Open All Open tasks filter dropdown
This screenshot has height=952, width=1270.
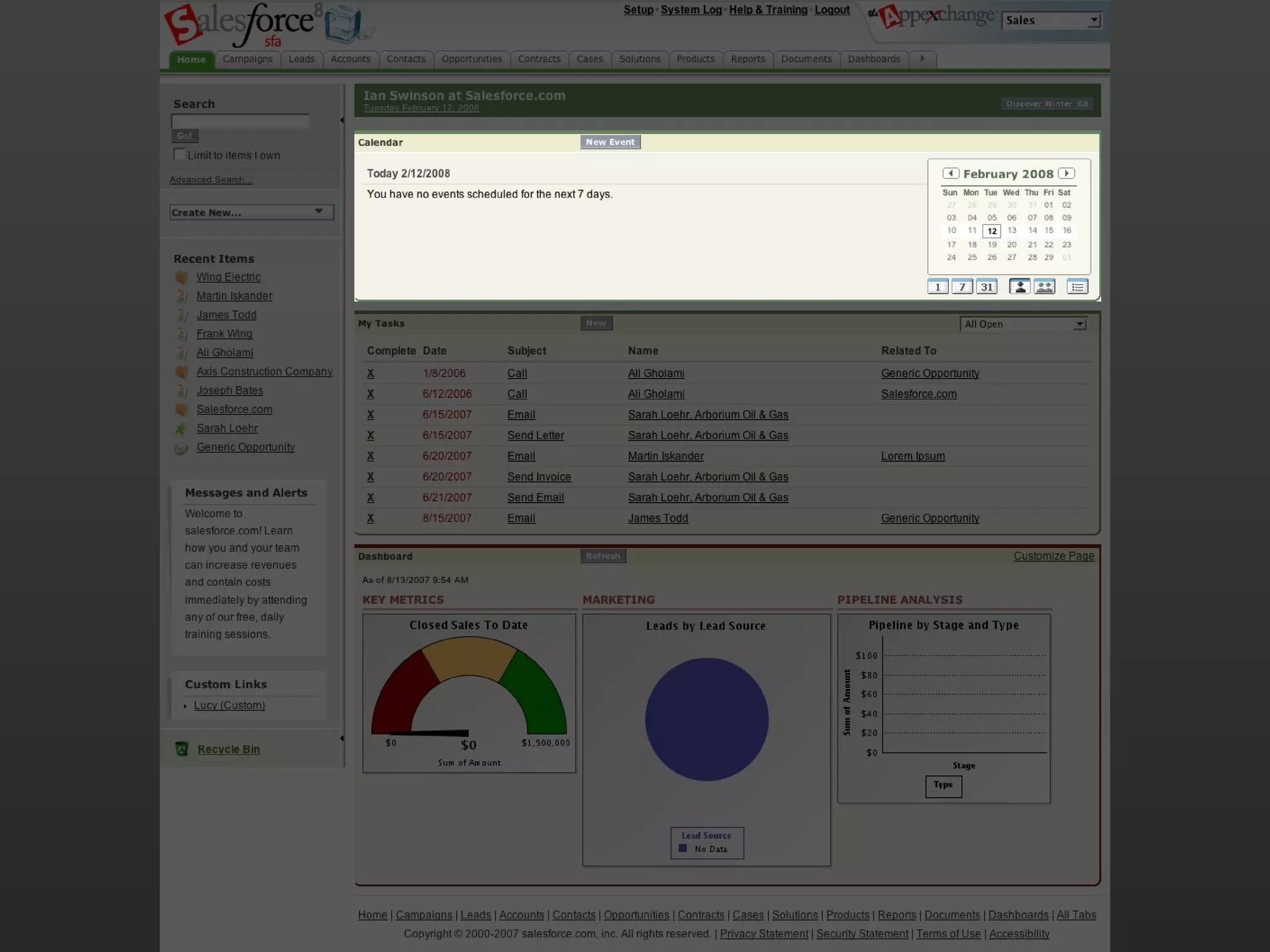1023,324
